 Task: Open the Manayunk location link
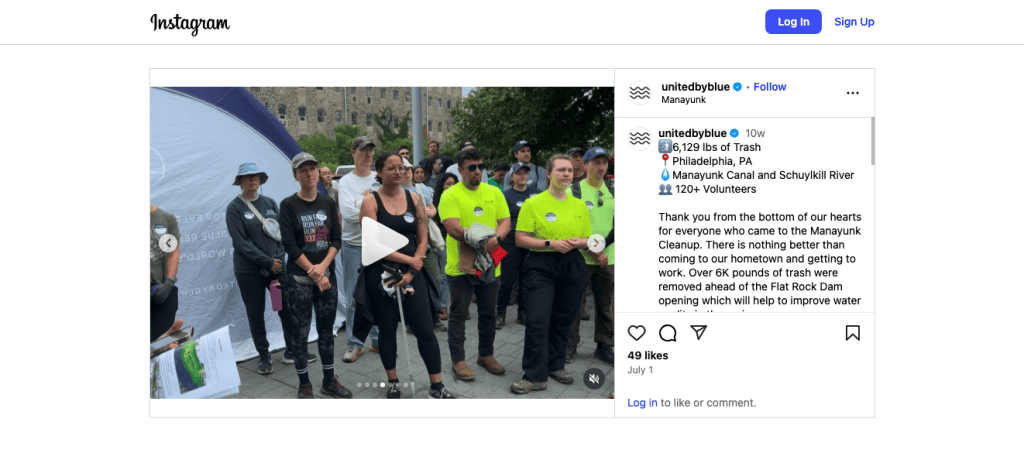(683, 100)
